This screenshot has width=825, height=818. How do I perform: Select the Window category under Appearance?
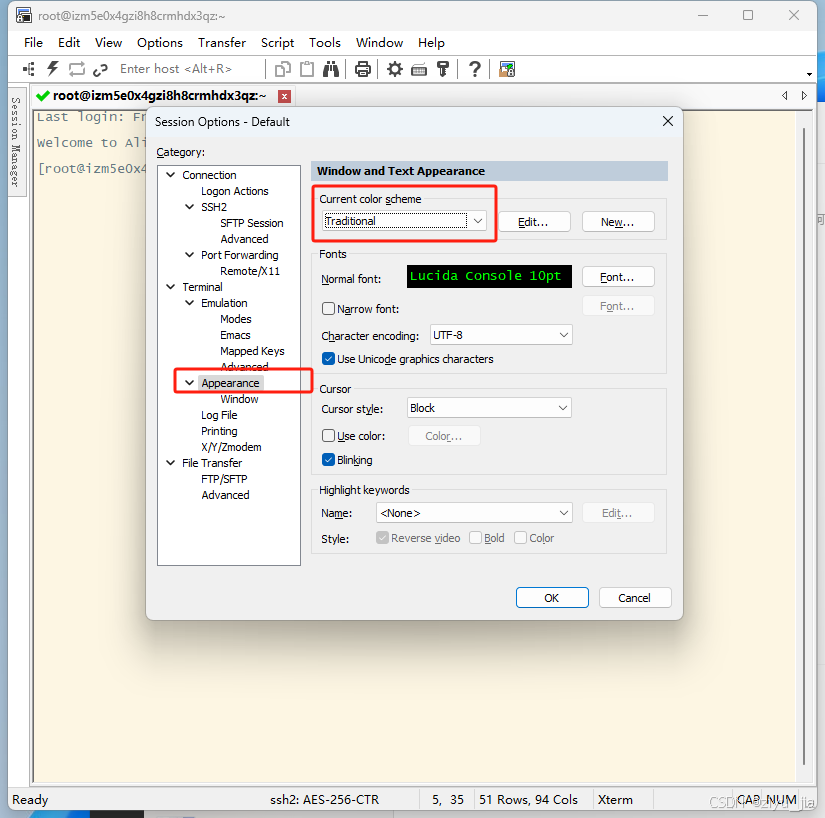239,399
